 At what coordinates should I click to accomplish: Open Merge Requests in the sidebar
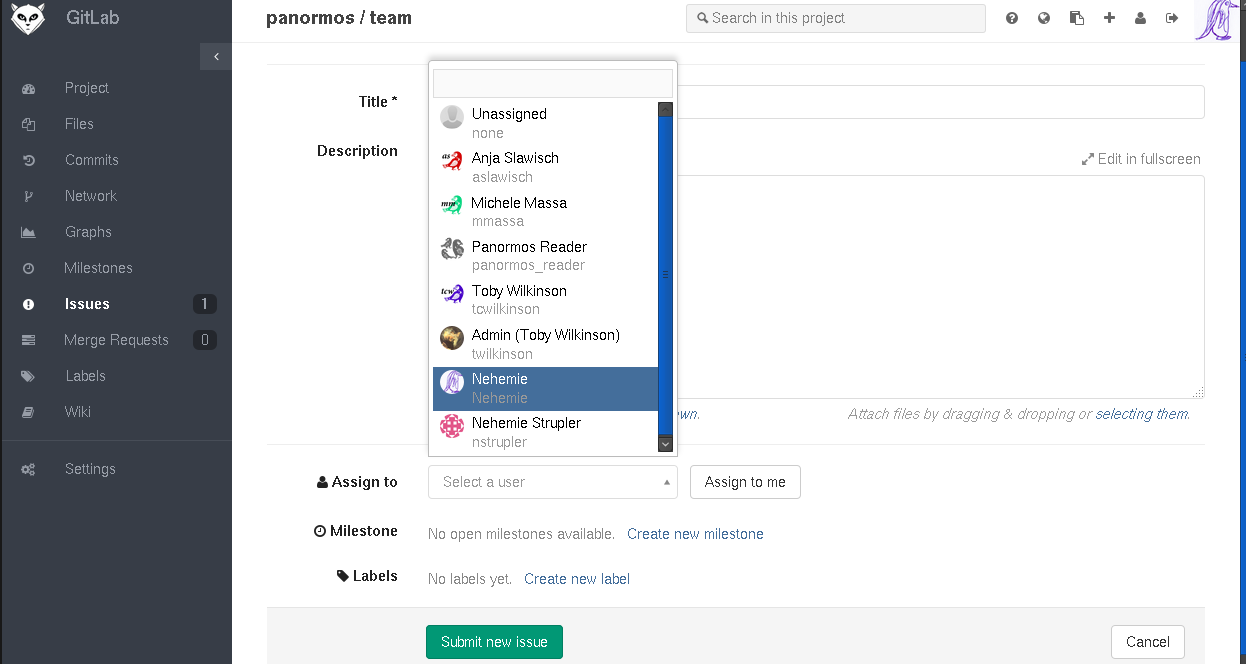(x=116, y=340)
